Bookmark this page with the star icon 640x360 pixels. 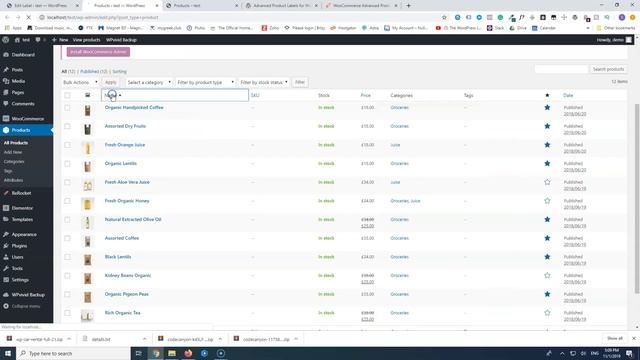tap(444, 18)
